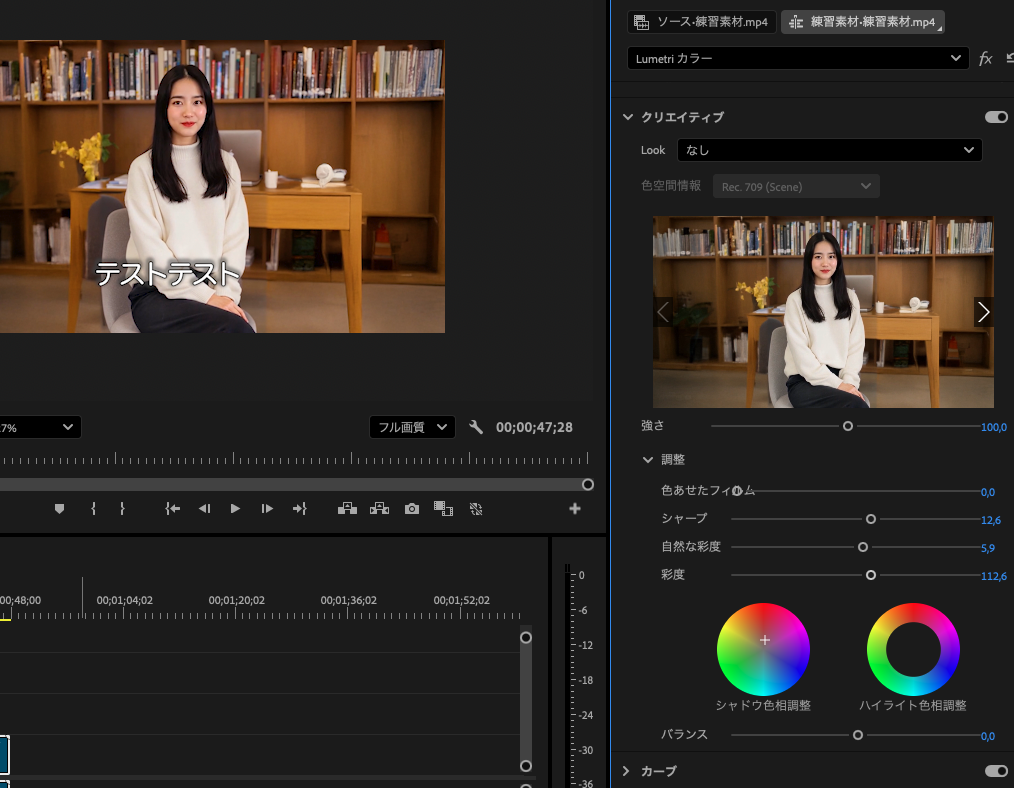This screenshot has height=788, width=1014.
Task: Click the Mark In bracket icon
Action: (x=93, y=509)
